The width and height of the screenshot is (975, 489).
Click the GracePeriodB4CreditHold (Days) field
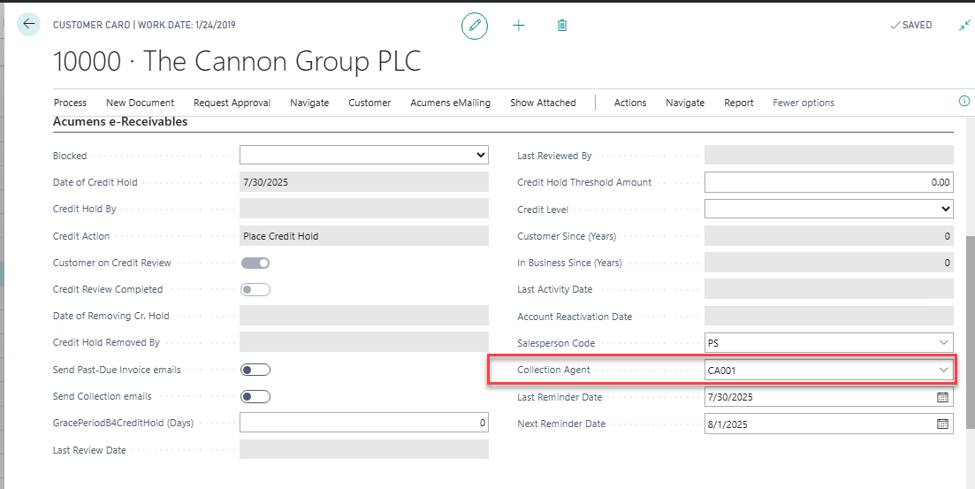coord(364,423)
